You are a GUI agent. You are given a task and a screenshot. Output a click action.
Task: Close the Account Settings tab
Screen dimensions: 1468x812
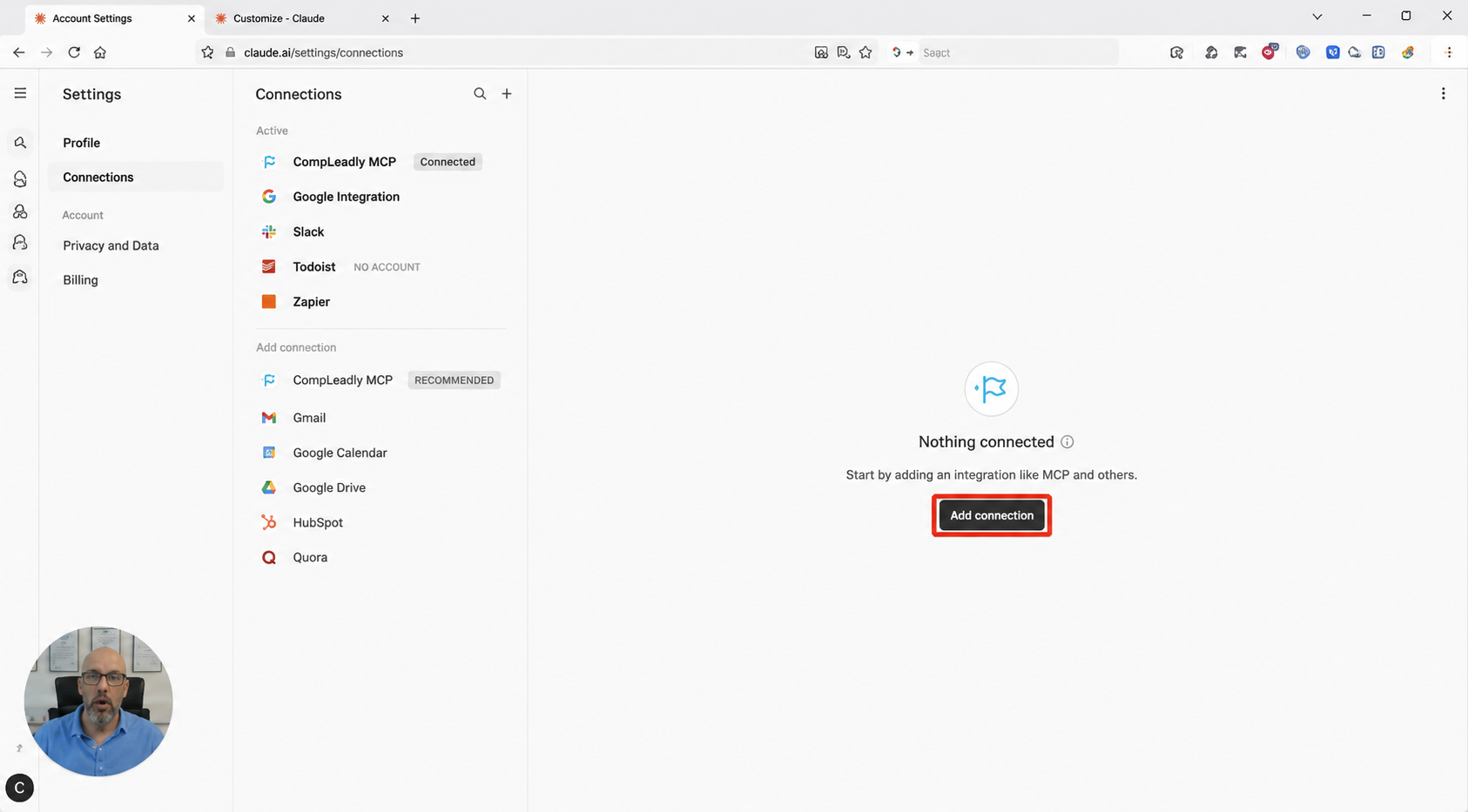coord(192,18)
